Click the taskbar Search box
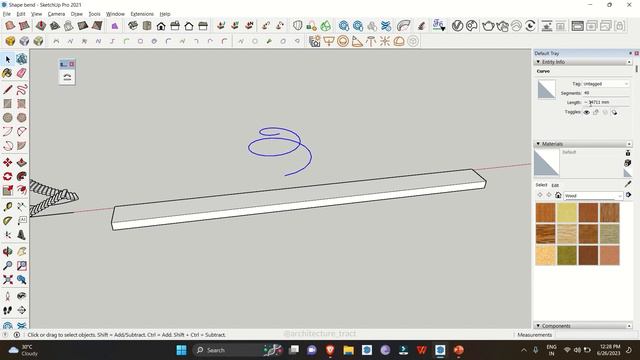 (239, 350)
